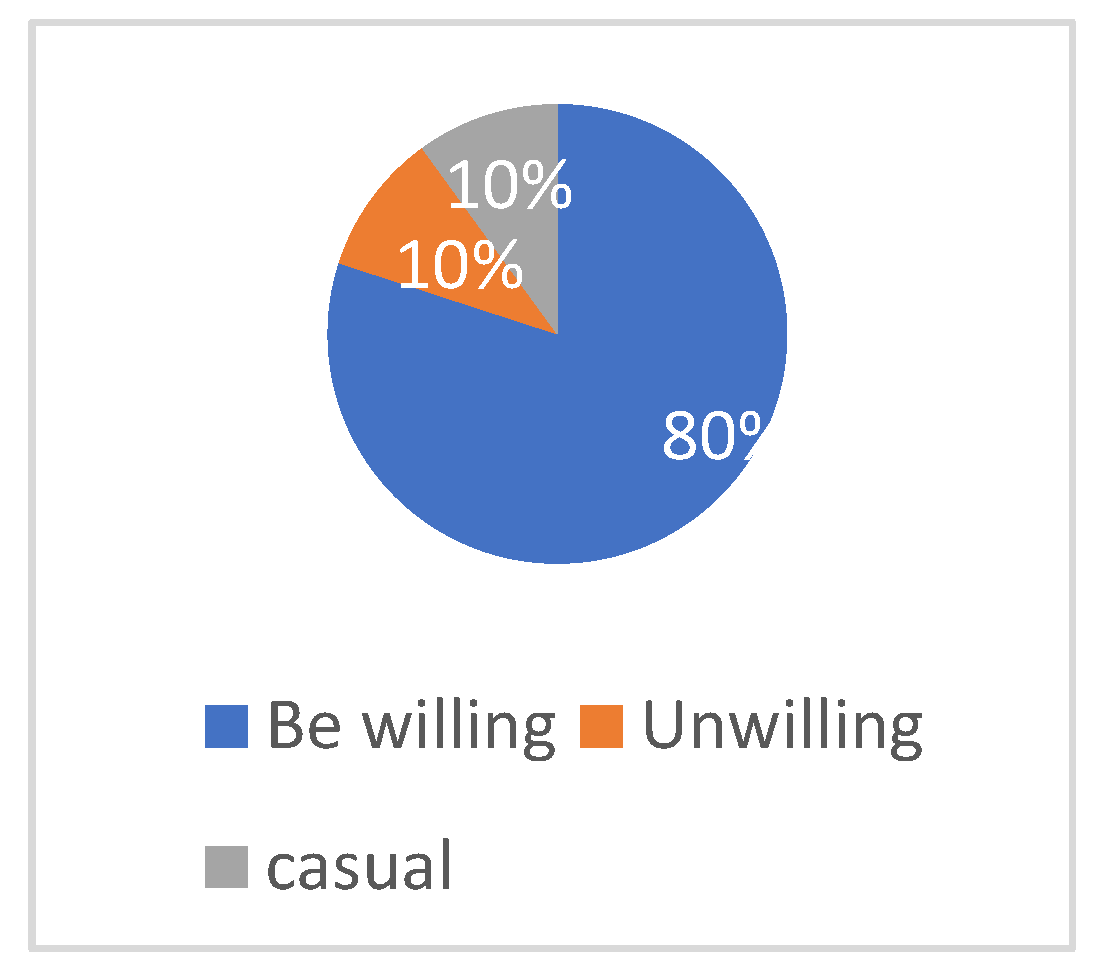The height and width of the screenshot is (979, 1115).
Task: Select the "Be willing" legend text
Action: 410,726
